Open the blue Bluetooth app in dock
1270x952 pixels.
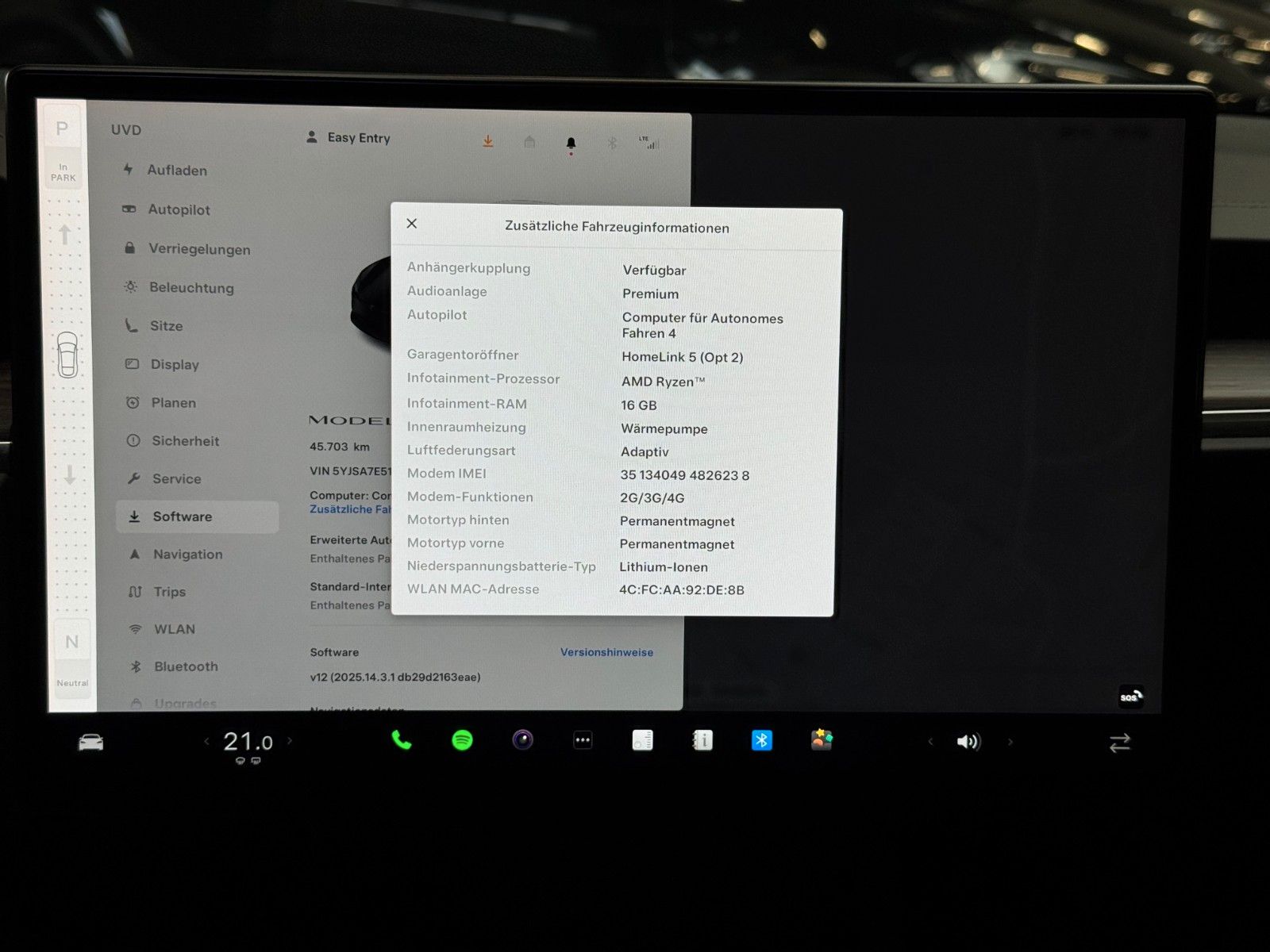coord(762,740)
